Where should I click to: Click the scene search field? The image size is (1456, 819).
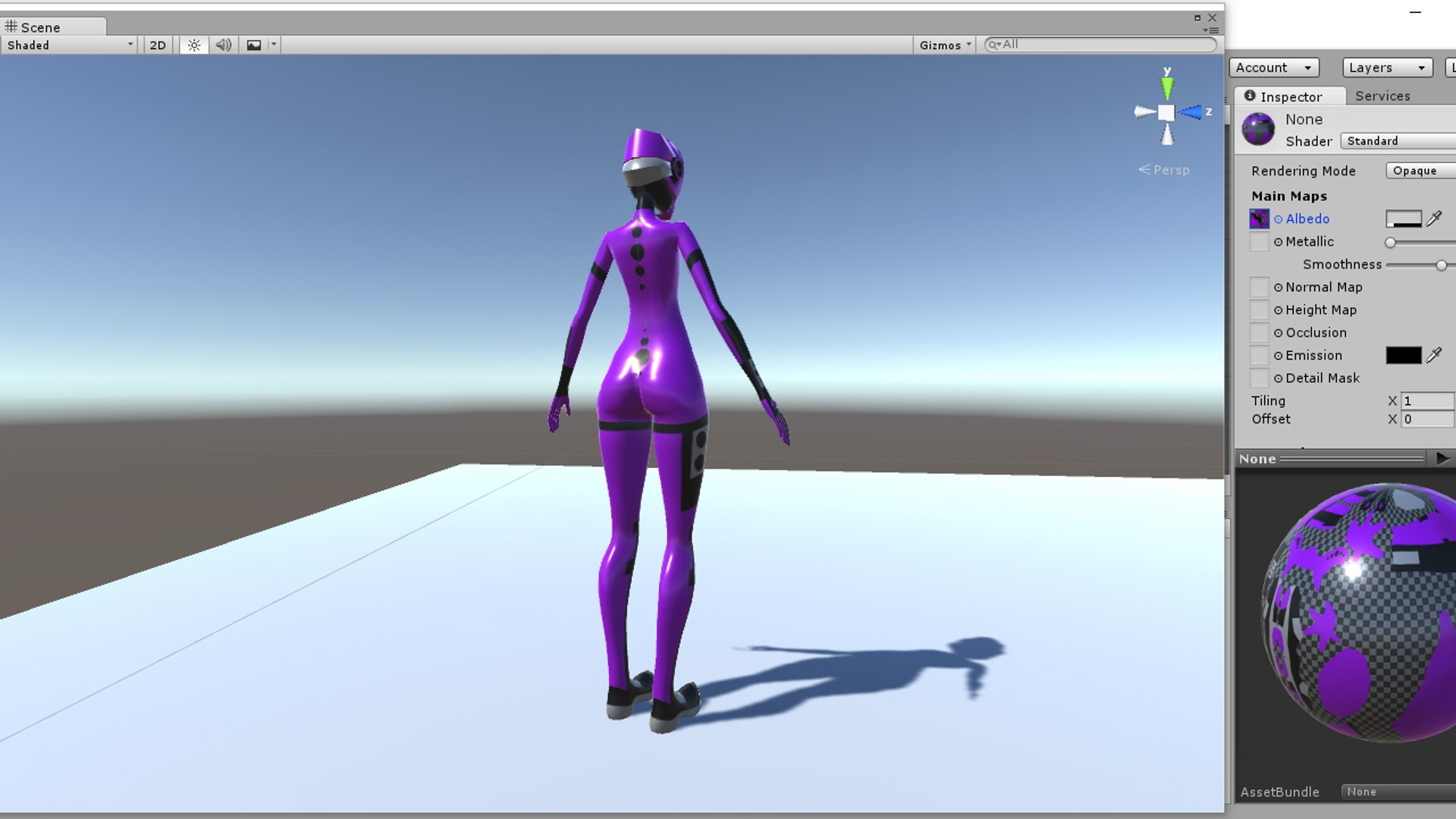click(1100, 45)
